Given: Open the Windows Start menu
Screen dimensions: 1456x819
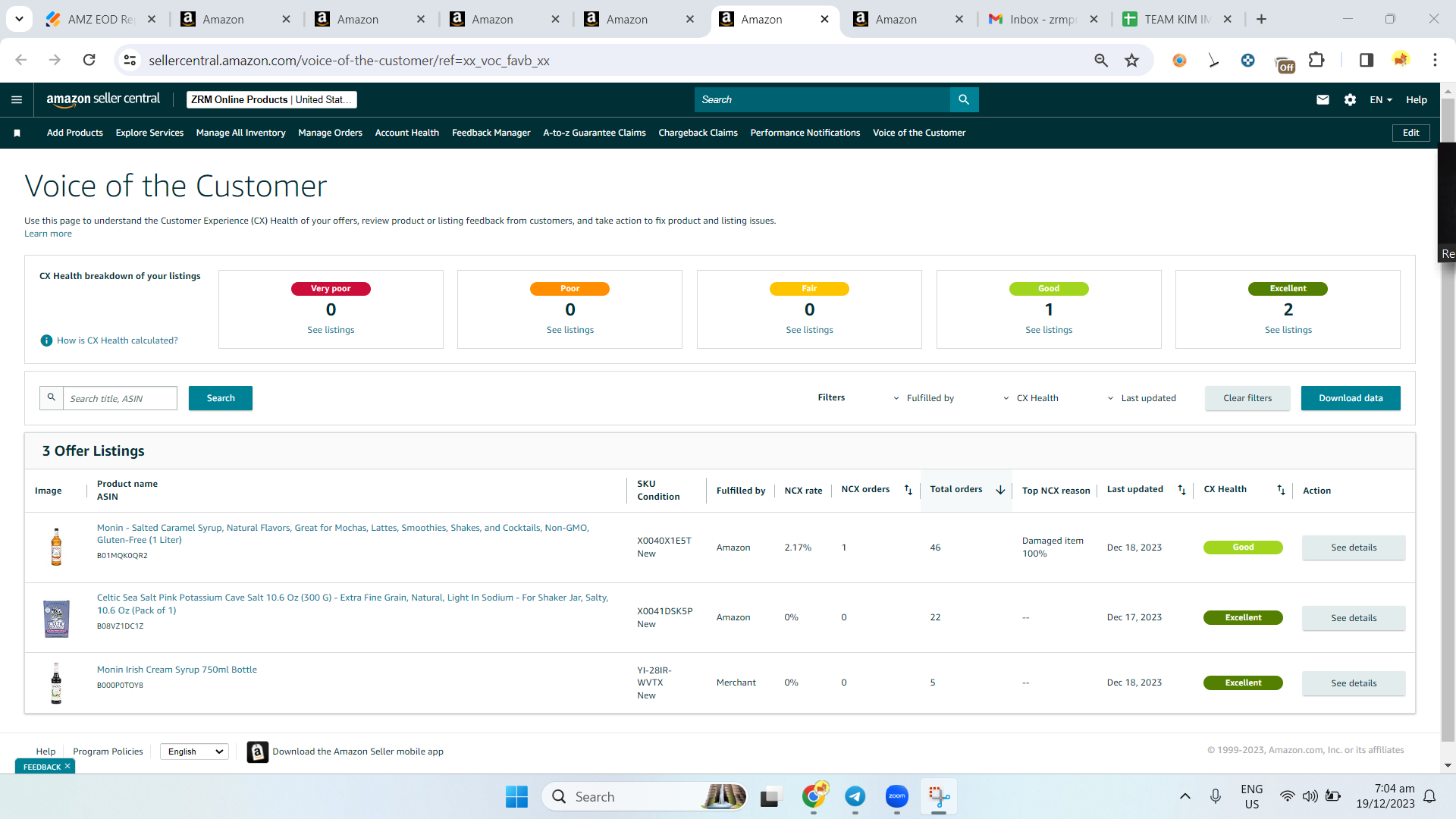Looking at the screenshot, I should (x=516, y=796).
